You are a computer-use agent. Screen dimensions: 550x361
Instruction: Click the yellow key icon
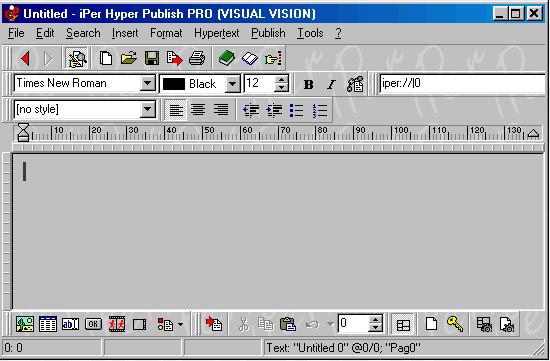[x=455, y=323]
